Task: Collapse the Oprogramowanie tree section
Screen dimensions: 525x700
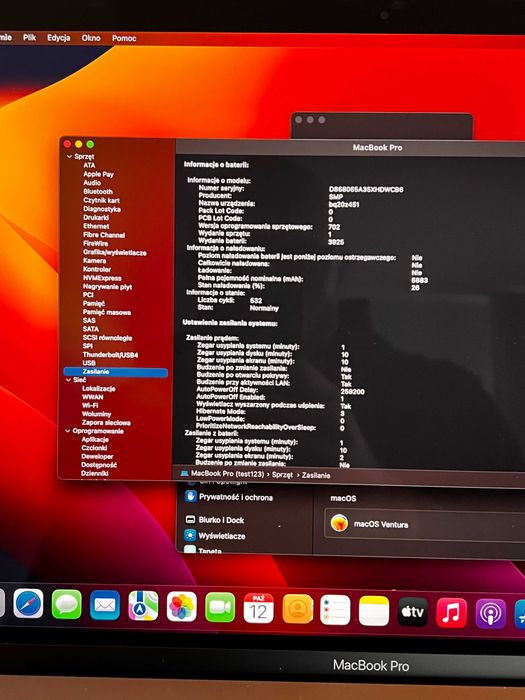Action: click(x=68, y=431)
